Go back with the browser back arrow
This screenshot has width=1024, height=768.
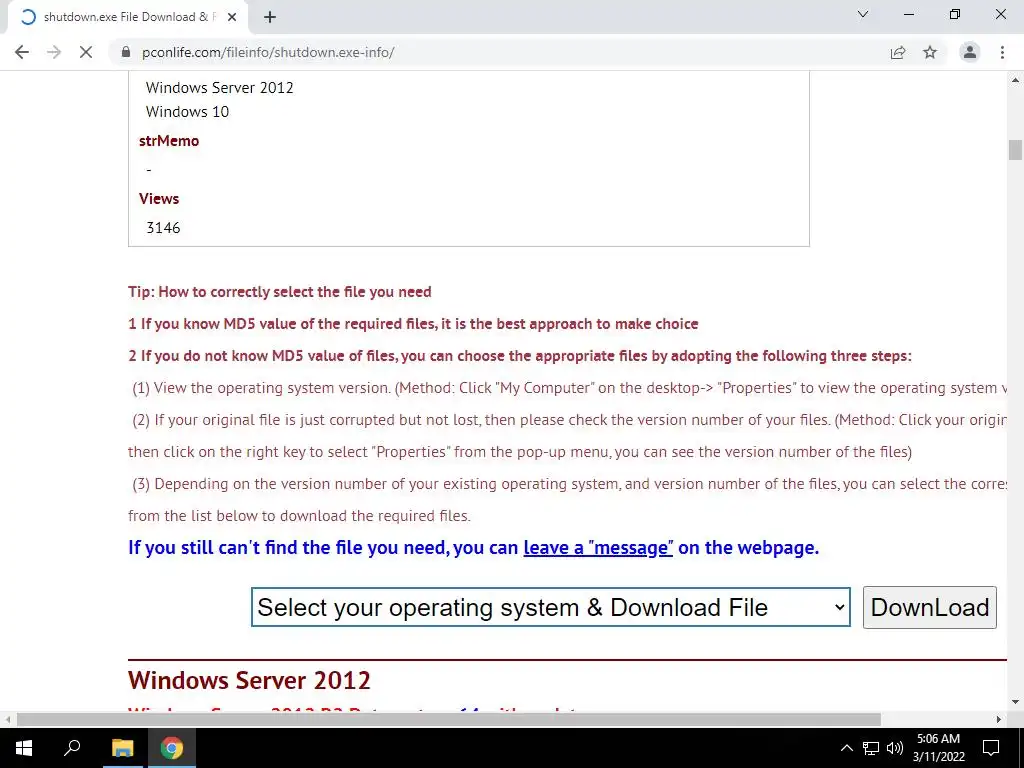point(22,52)
